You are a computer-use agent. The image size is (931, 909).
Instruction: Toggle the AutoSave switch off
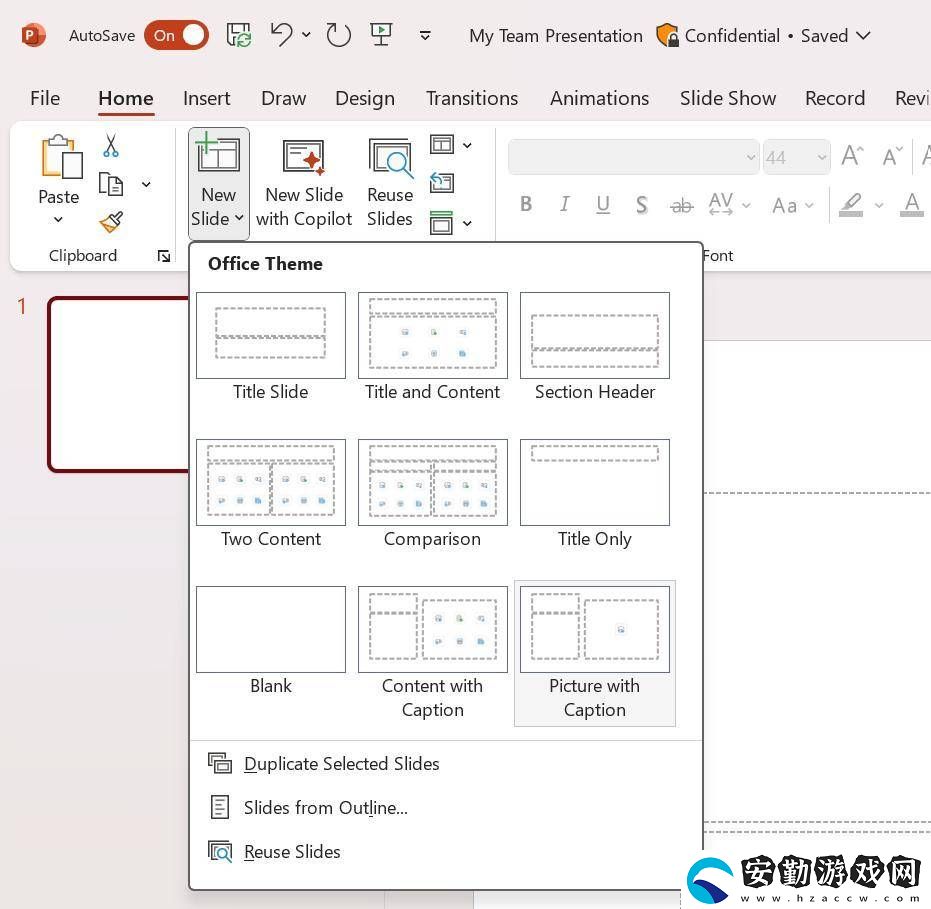(176, 36)
